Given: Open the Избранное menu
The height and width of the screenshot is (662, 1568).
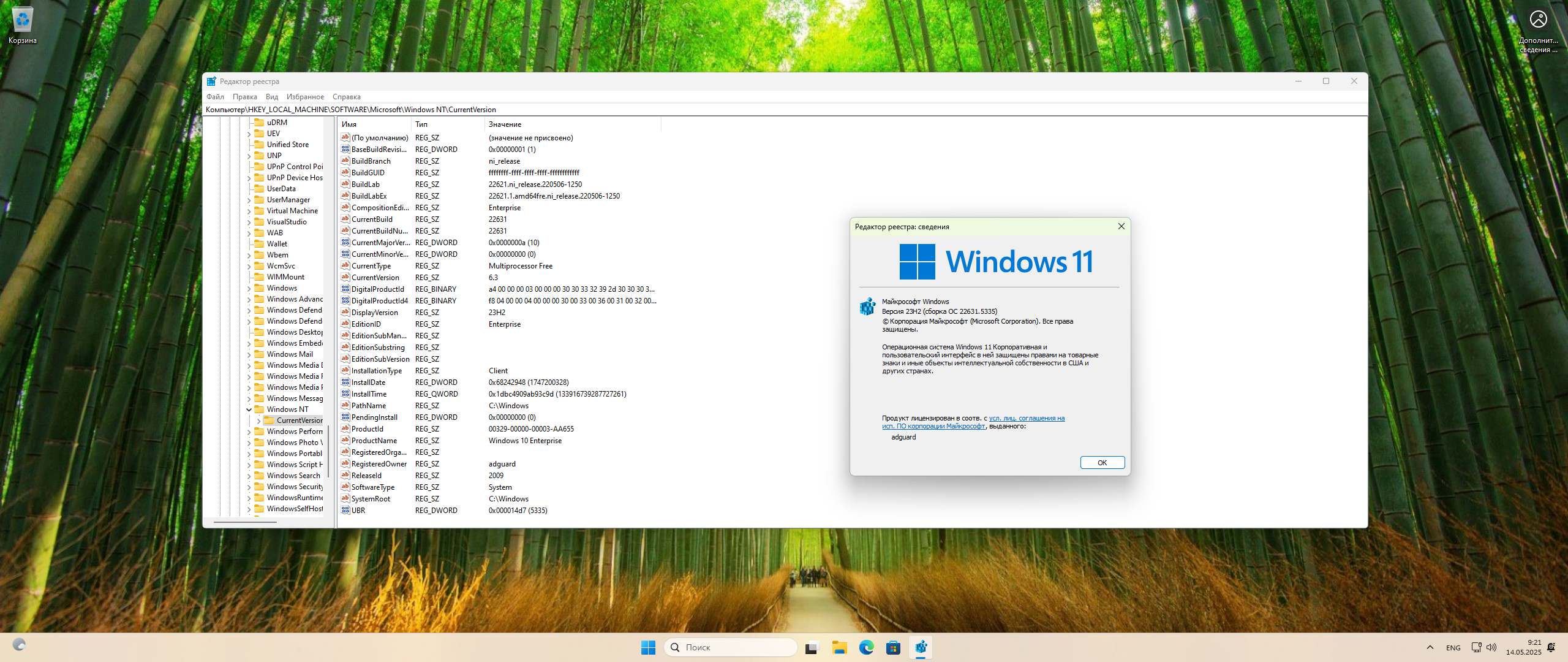Looking at the screenshot, I should 305,97.
